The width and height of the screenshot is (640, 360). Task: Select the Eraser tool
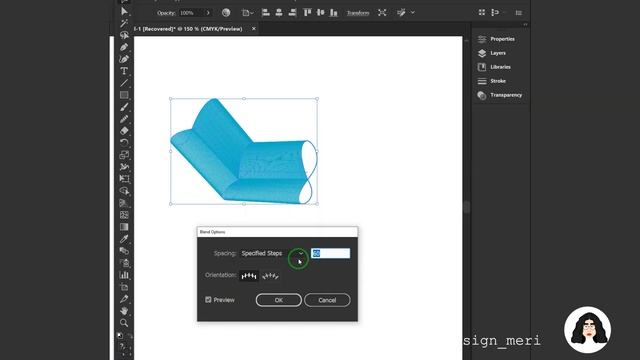coord(124,131)
